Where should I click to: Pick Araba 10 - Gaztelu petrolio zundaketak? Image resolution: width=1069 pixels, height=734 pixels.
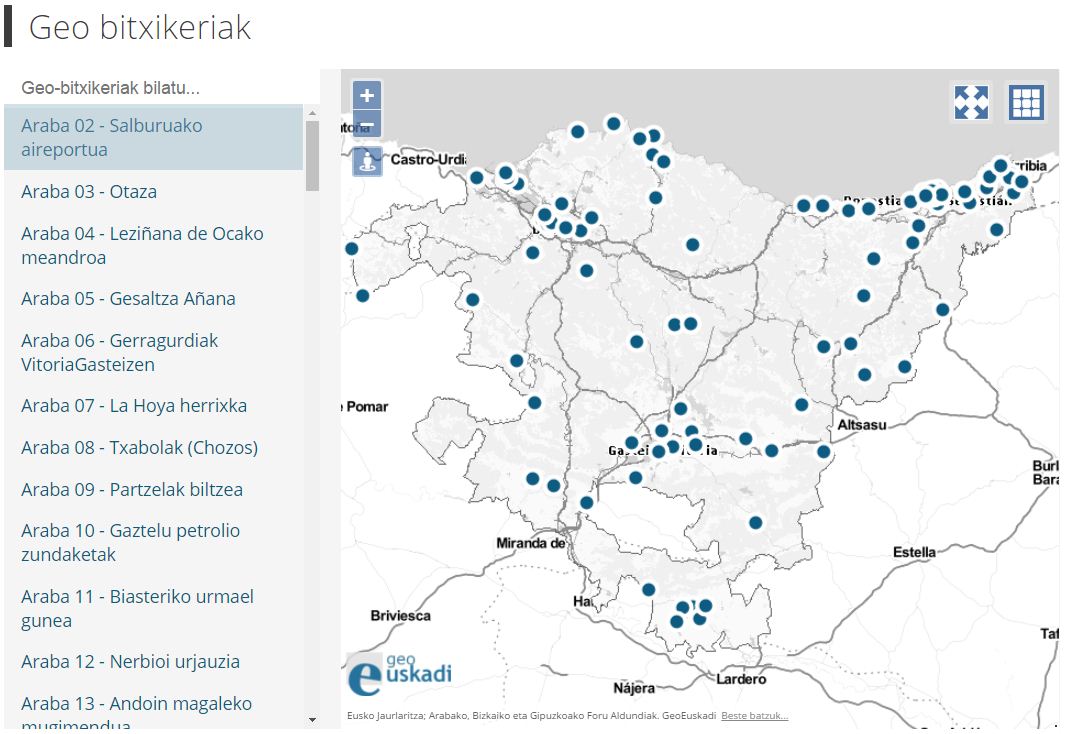[130, 543]
